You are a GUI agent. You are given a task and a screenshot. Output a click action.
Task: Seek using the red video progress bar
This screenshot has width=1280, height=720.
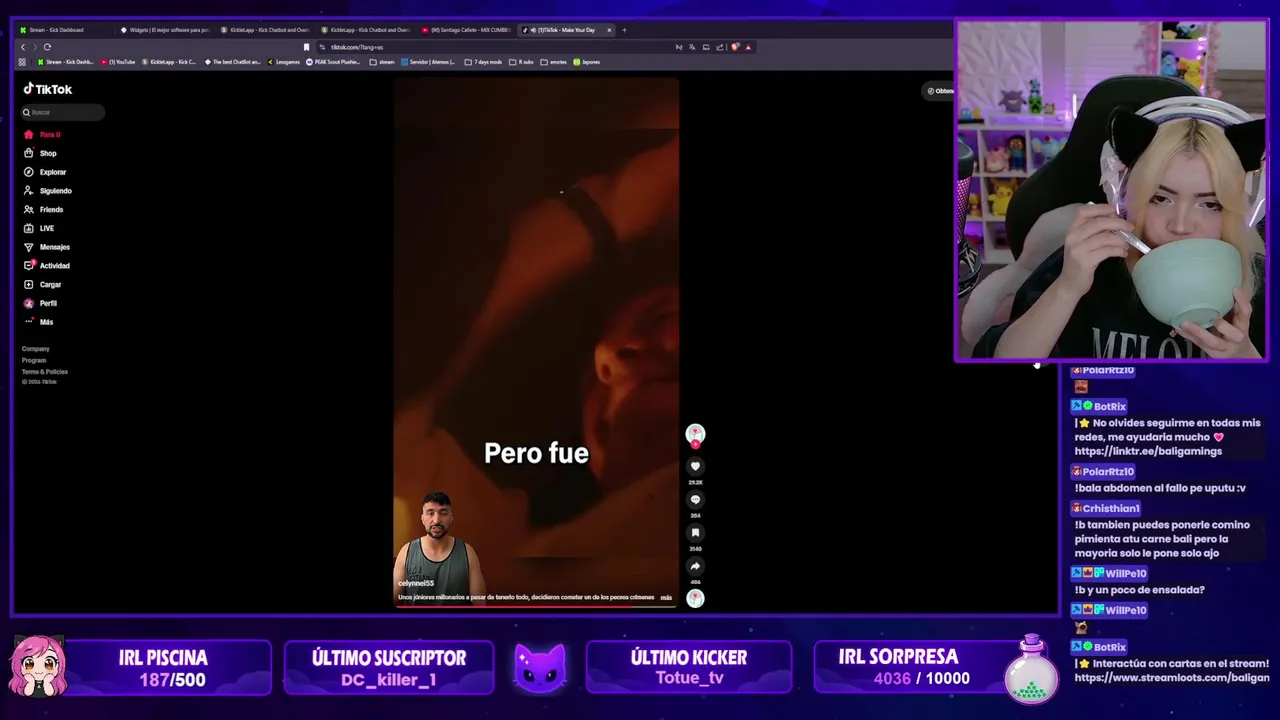(536, 605)
